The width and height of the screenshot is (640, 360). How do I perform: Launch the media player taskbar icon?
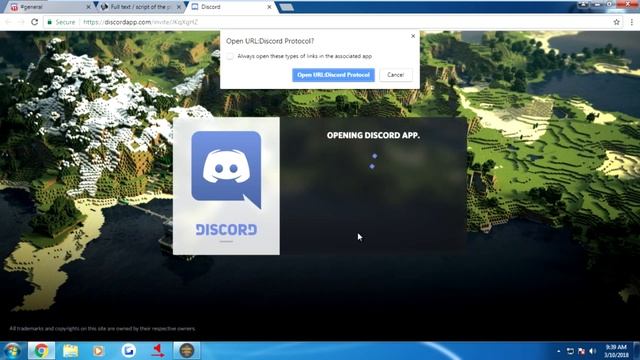coord(98,351)
